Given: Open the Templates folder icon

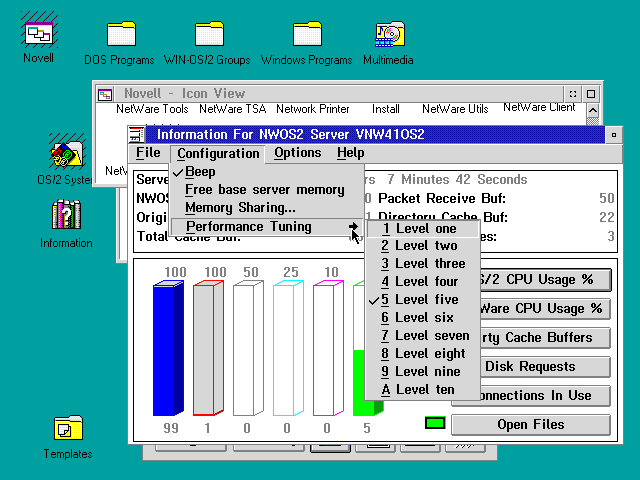Looking at the screenshot, I should point(68,428).
